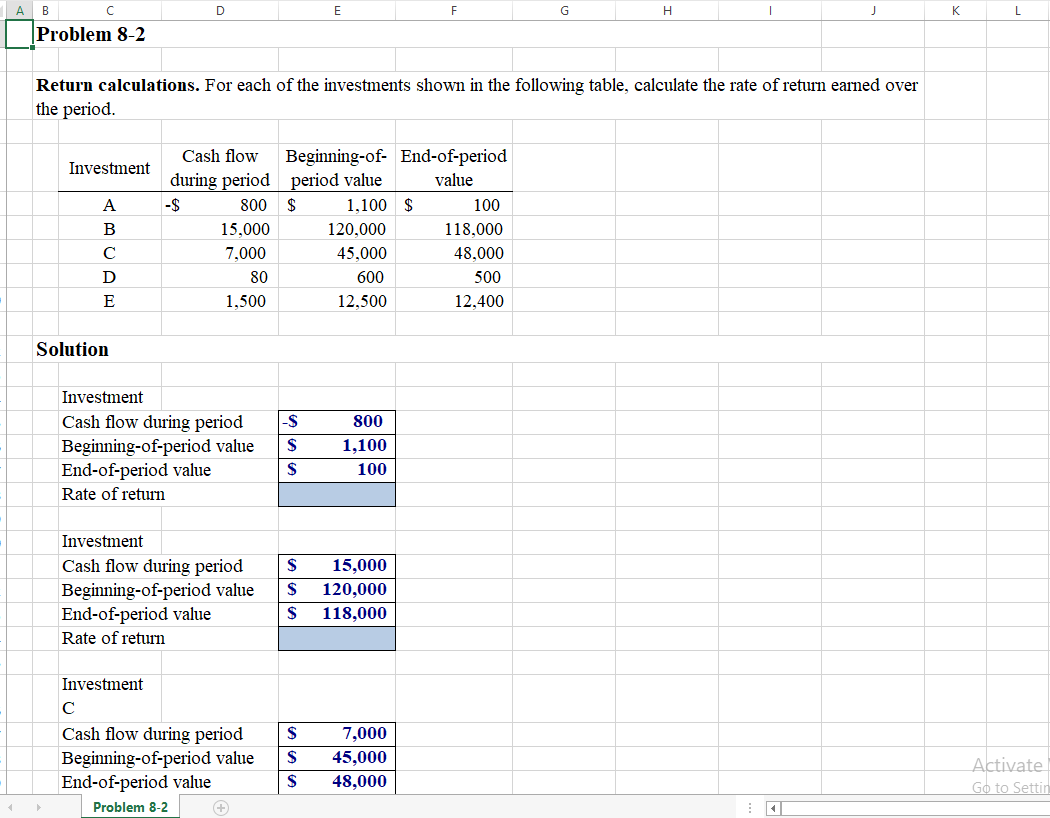Screen dimensions: 1050x818
Task: Select the shaded Rate of return cell for Investment A
Action: pyautogui.click(x=337, y=494)
